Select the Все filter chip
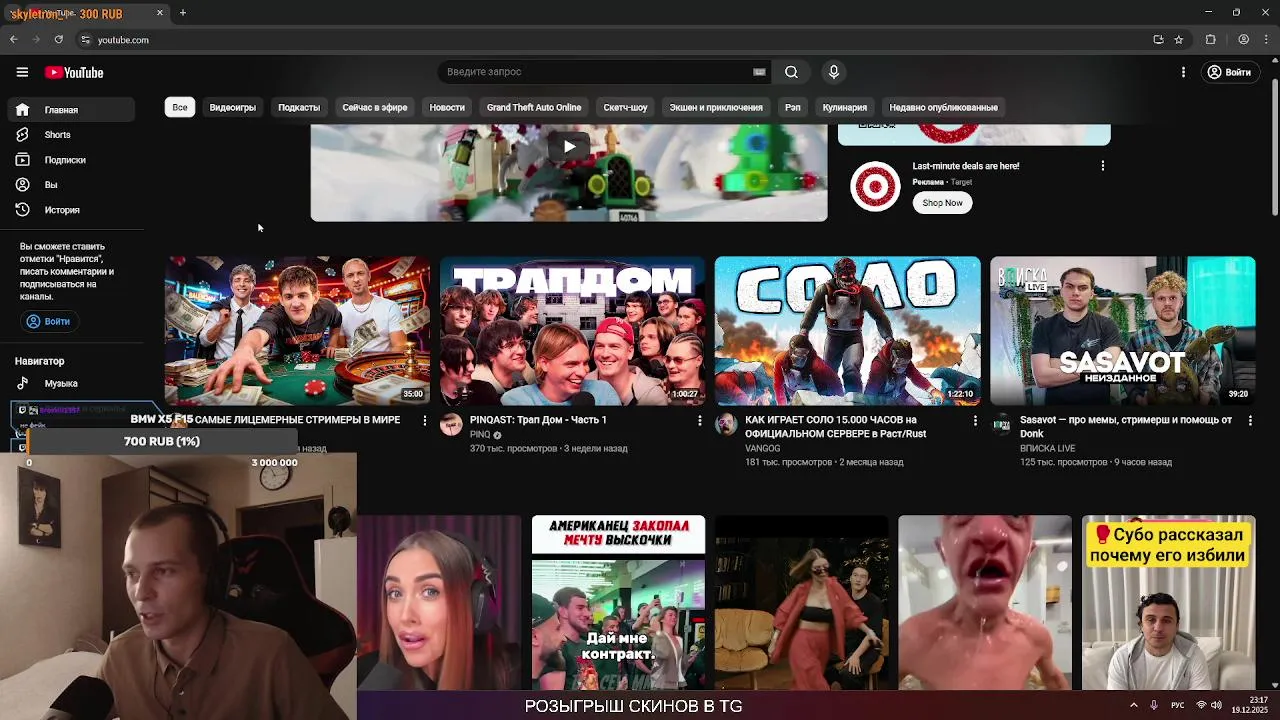Viewport: 1280px width, 720px height. coord(180,107)
